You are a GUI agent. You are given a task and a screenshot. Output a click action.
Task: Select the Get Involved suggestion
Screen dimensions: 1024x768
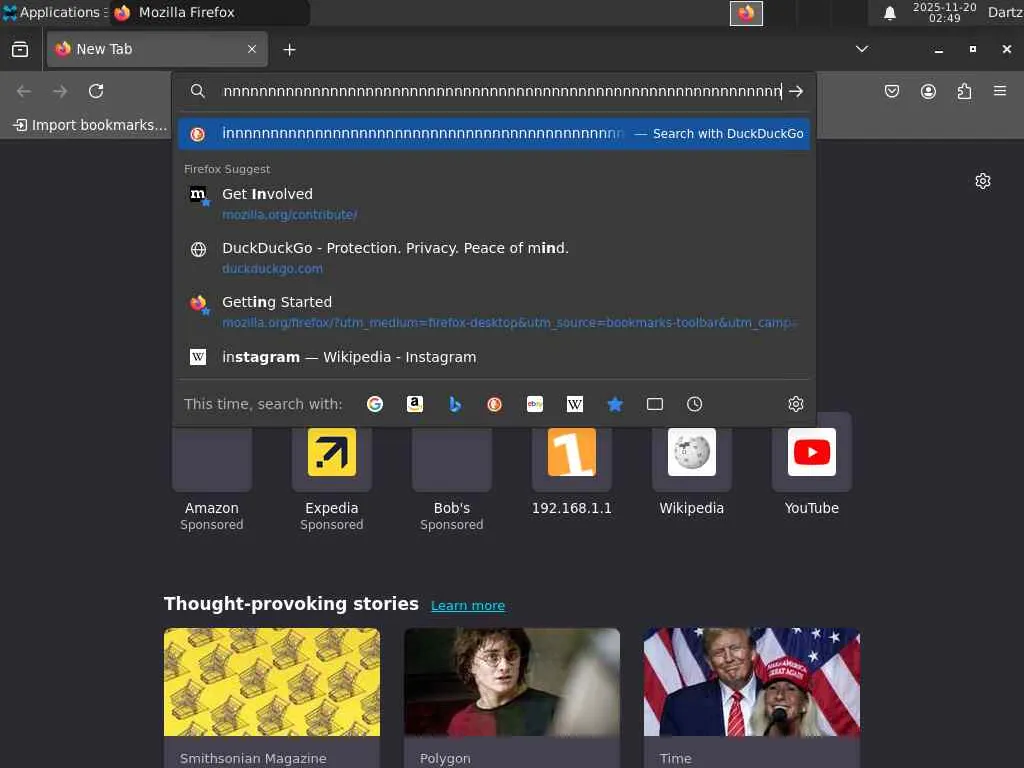[494, 204]
